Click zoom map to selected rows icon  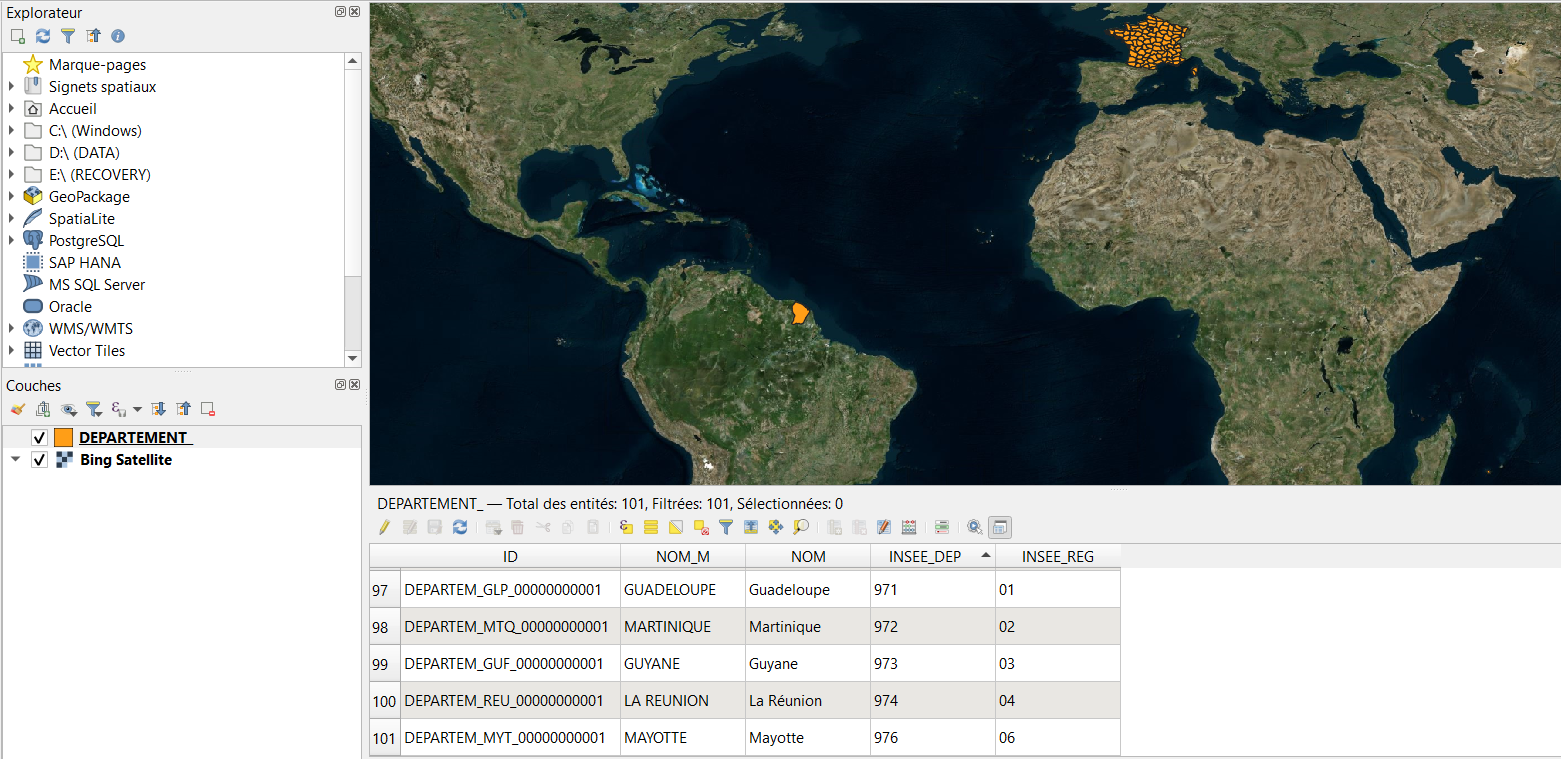pos(801,527)
